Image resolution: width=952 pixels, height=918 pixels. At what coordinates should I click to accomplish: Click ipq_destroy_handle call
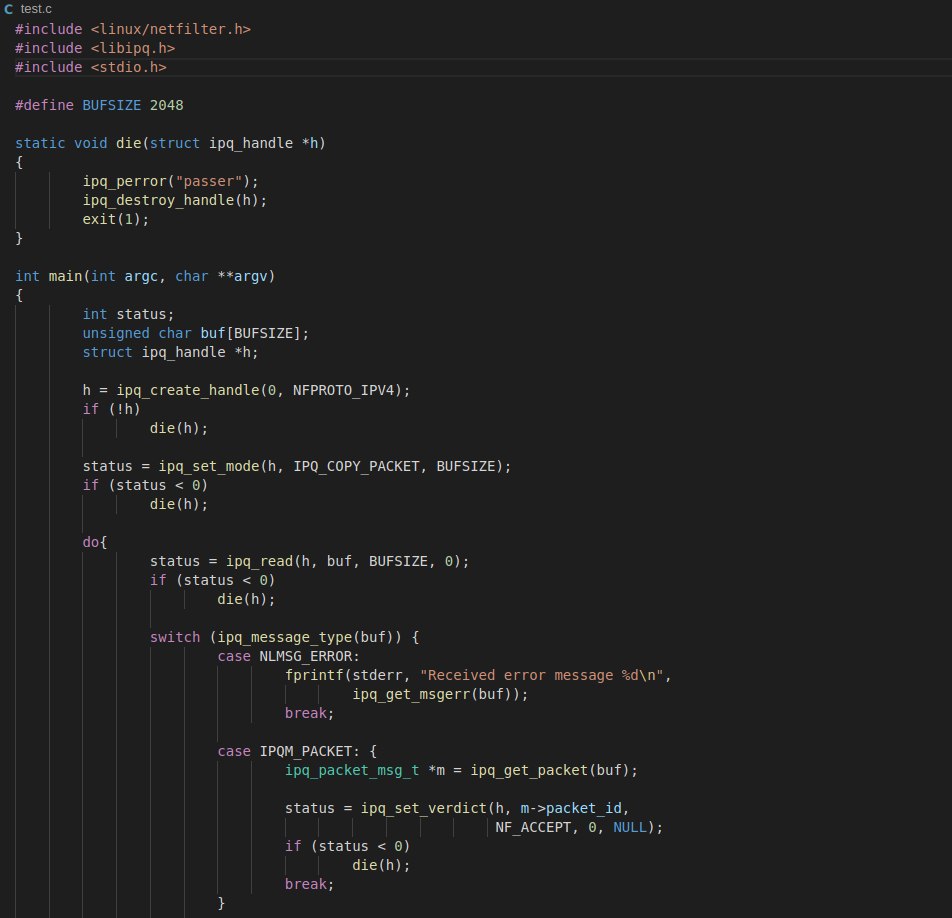pos(158,200)
